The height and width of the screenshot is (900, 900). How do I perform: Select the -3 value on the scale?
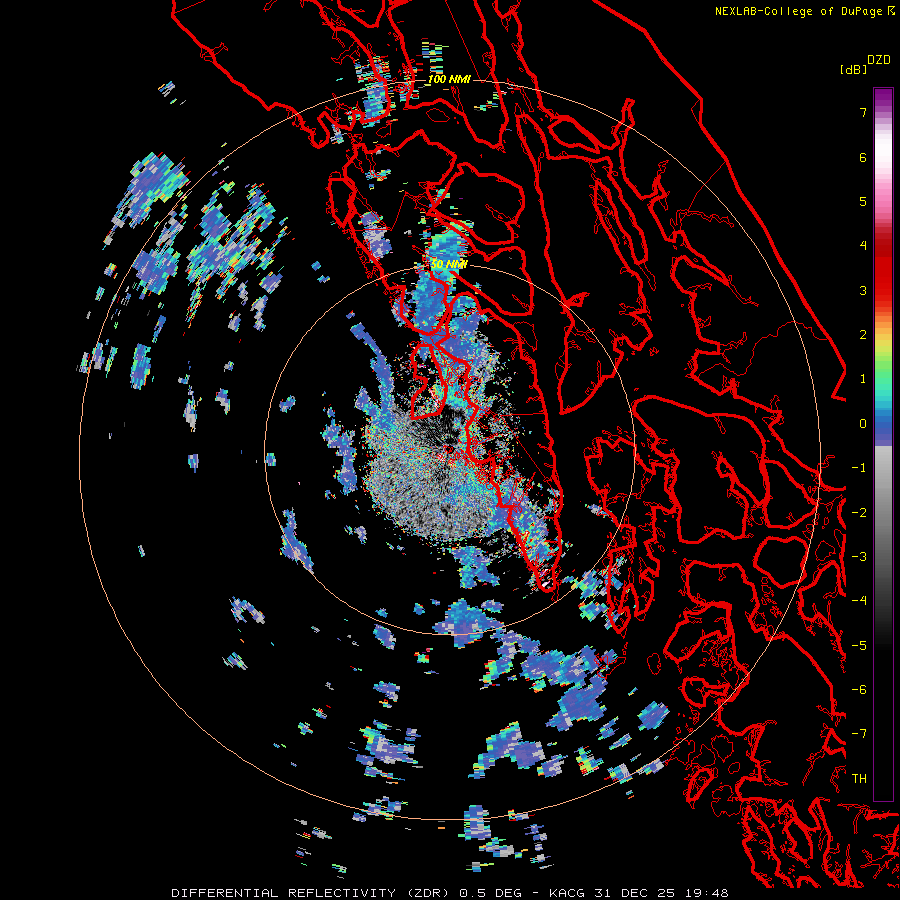point(859,556)
